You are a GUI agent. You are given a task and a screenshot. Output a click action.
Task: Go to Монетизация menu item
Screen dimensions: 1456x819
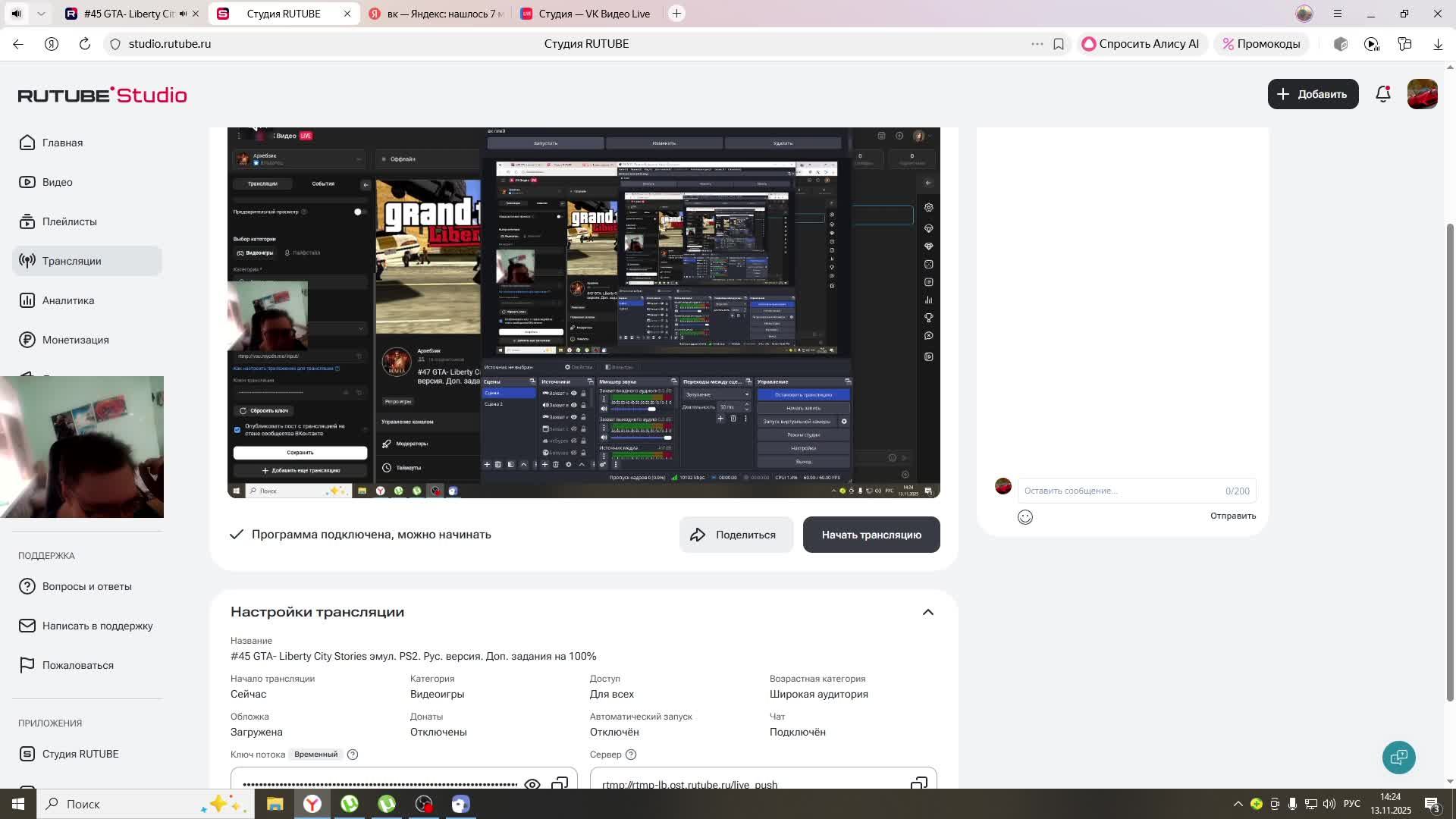pos(75,340)
